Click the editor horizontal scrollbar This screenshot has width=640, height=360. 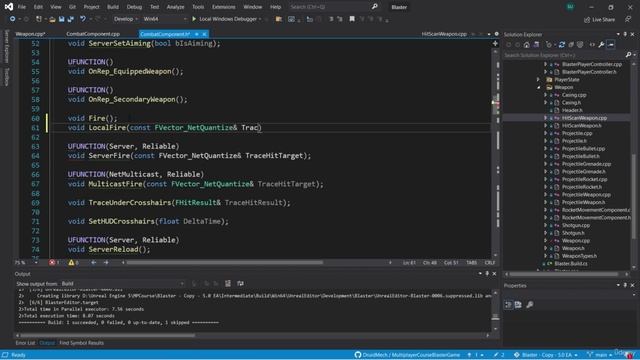point(224,262)
